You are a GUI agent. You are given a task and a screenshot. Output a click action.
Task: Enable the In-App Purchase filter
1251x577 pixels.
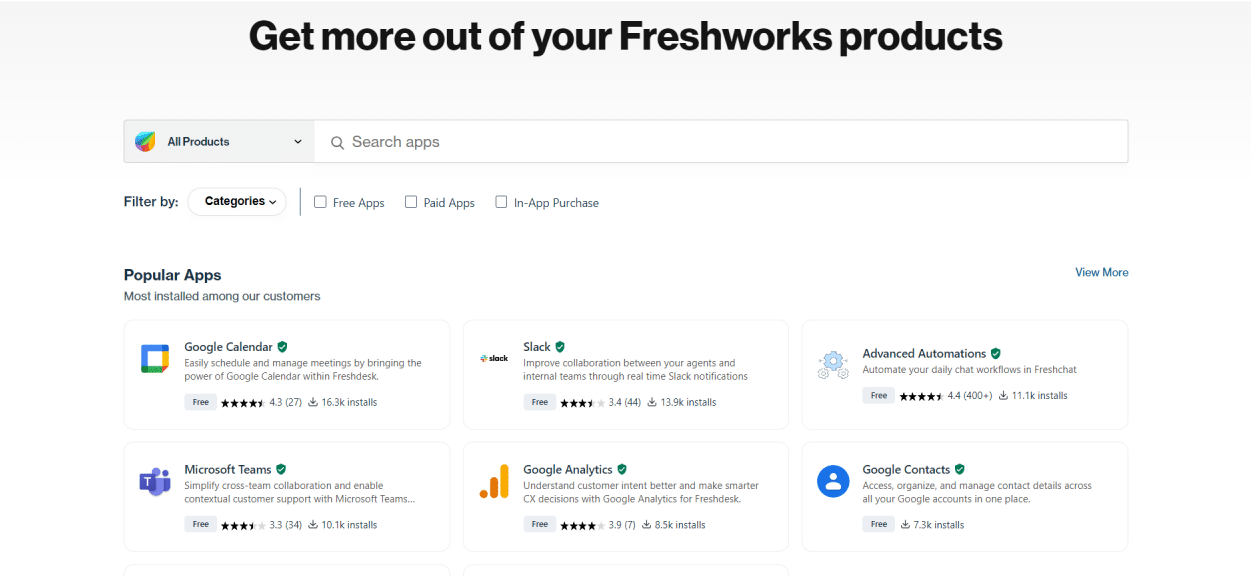(x=500, y=201)
